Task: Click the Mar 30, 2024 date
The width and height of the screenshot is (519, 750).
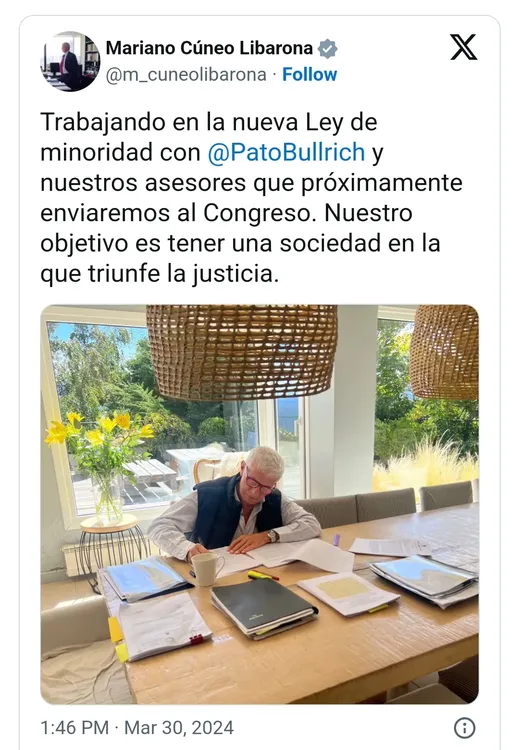Action: pyautogui.click(x=179, y=728)
